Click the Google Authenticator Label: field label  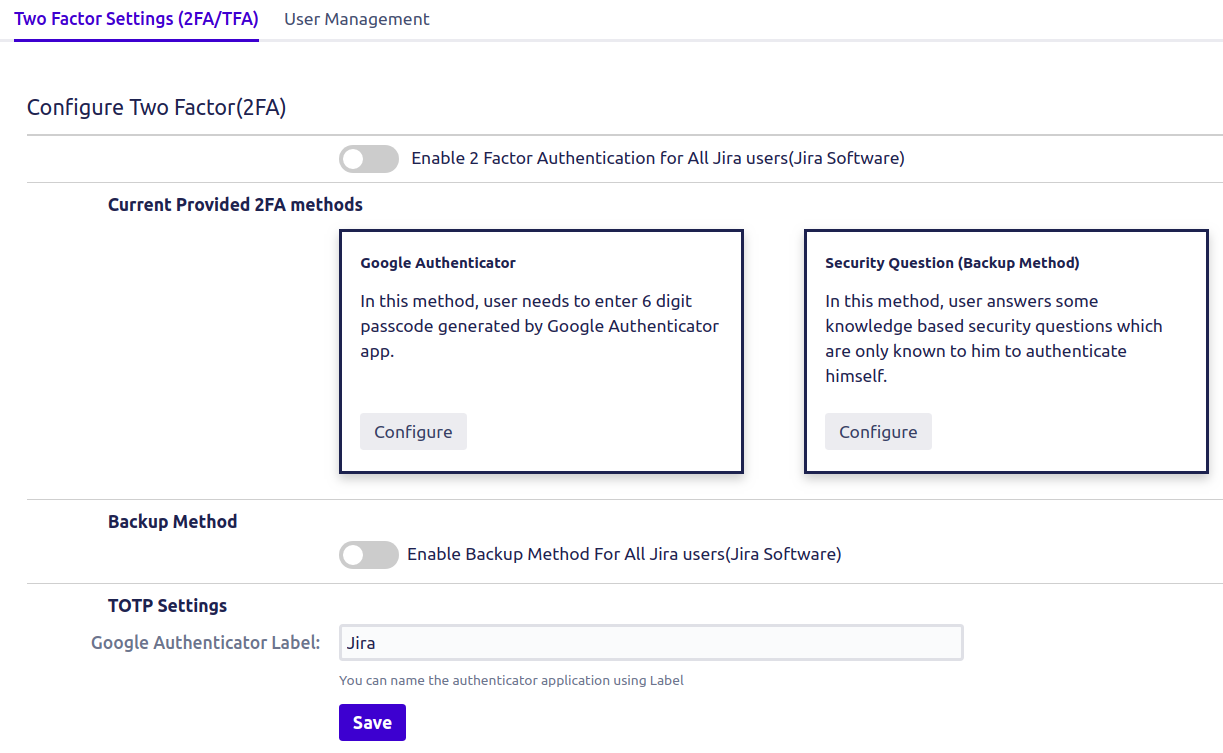(206, 643)
